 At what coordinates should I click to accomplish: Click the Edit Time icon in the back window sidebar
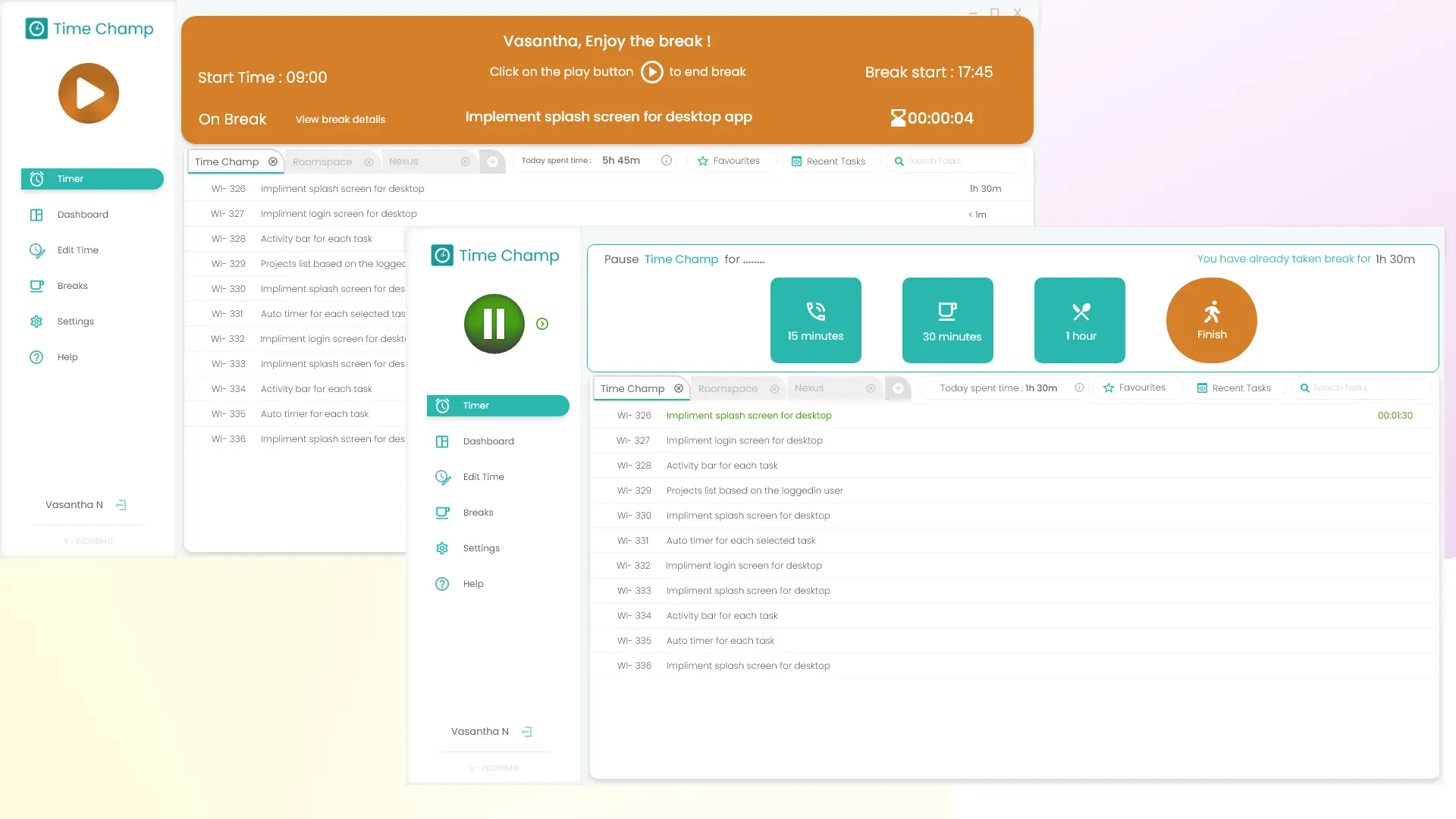[x=37, y=250]
